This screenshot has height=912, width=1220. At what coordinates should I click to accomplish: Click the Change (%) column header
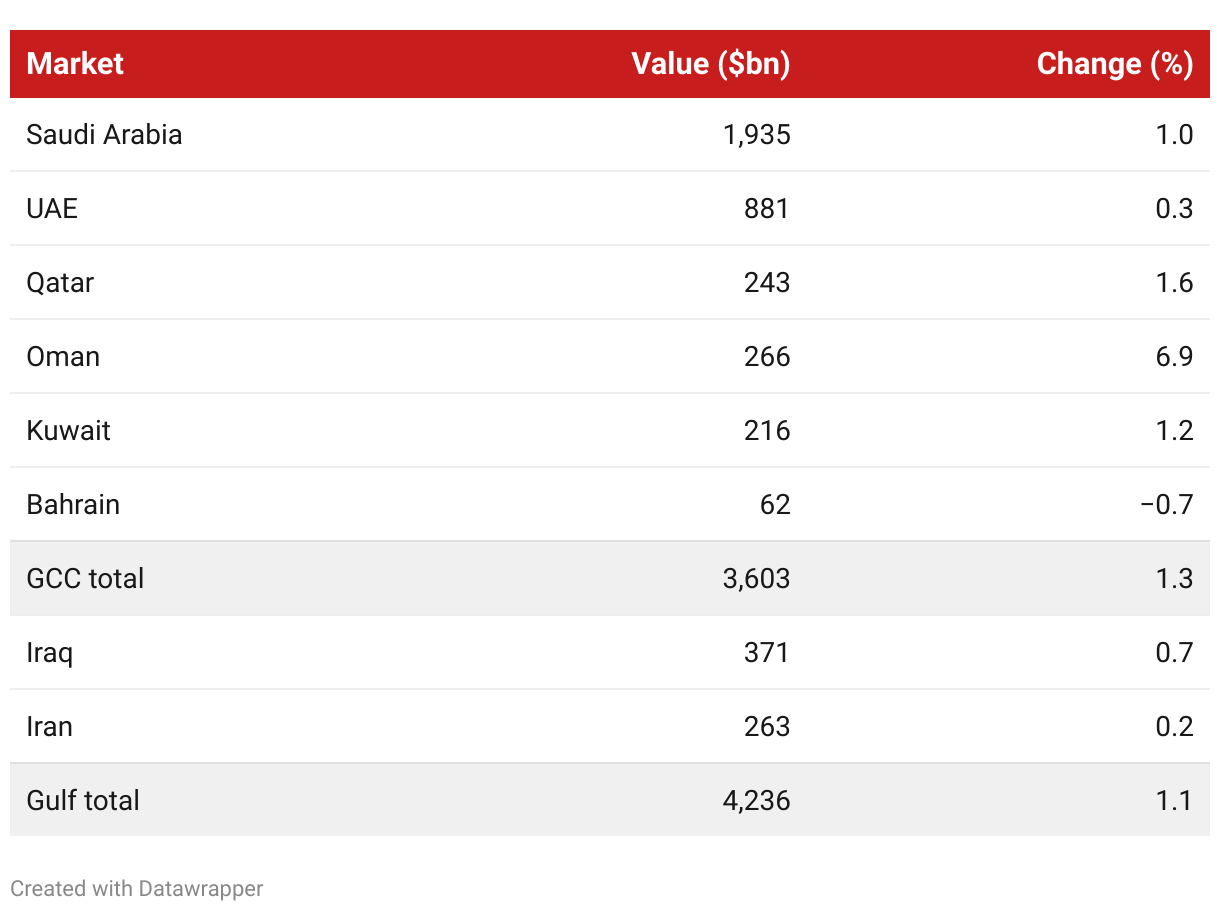point(1114,64)
